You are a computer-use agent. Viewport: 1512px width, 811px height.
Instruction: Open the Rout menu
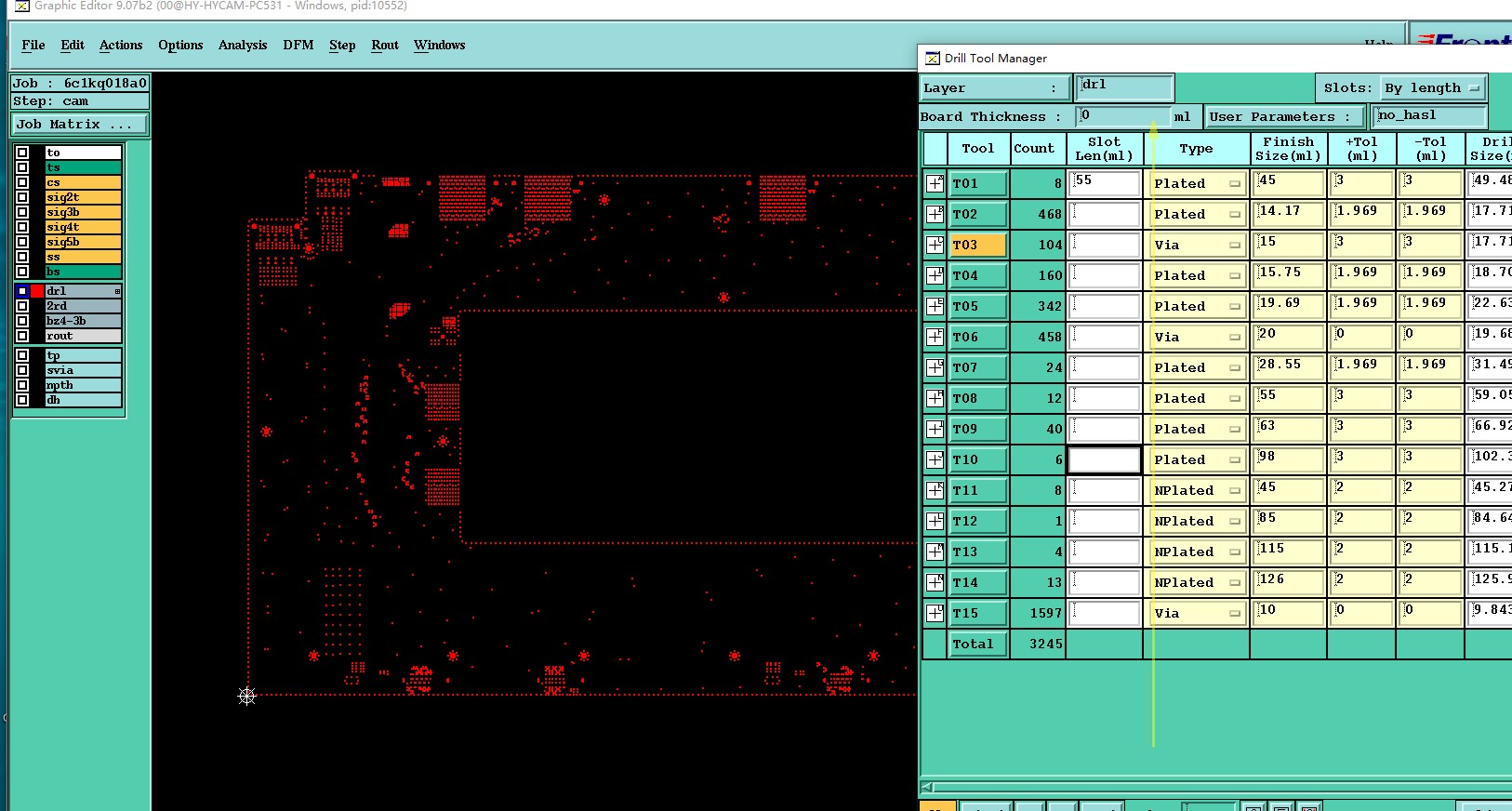[x=385, y=45]
